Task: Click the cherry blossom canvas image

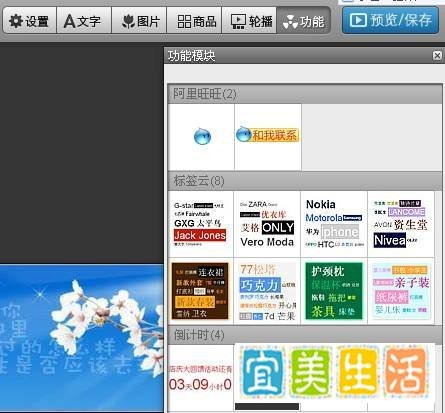Action: tap(82, 338)
